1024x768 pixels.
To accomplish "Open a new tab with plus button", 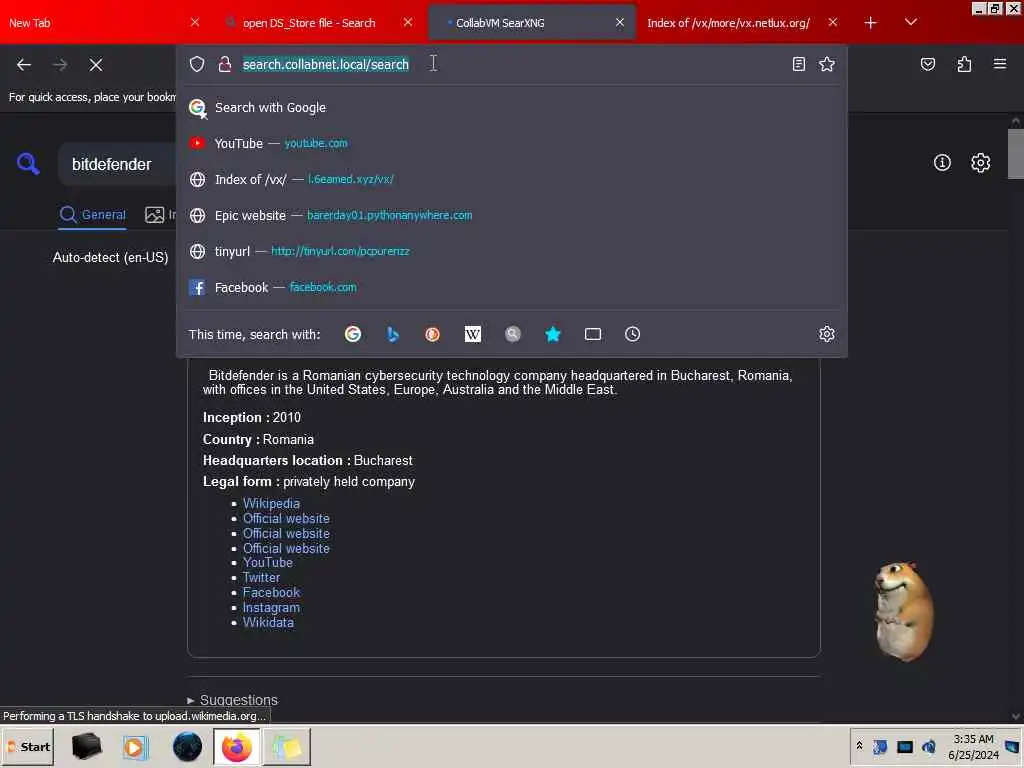I will pyautogui.click(x=871, y=23).
